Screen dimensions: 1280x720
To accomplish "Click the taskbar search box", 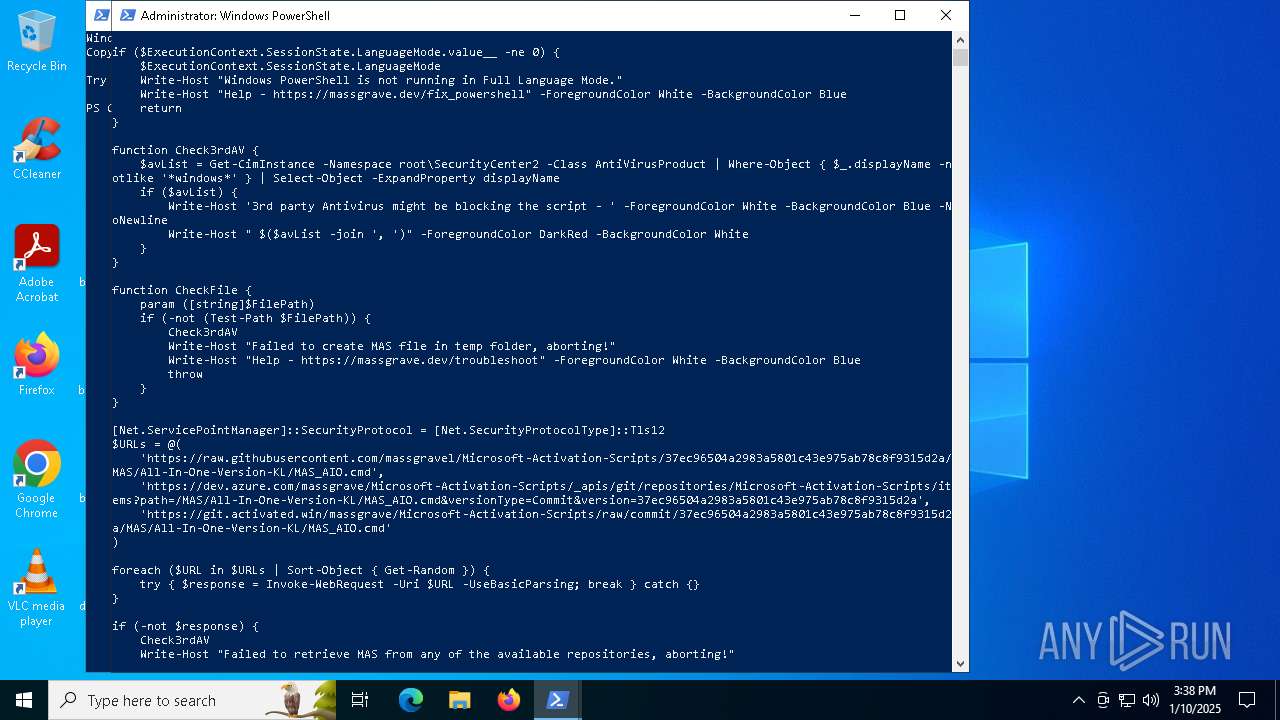I will pos(192,700).
